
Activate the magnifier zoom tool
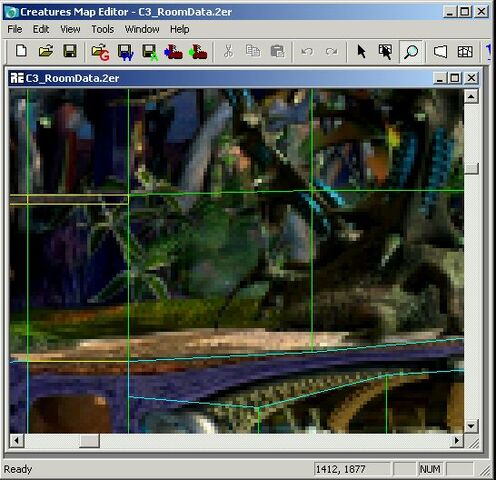pyautogui.click(x=411, y=52)
